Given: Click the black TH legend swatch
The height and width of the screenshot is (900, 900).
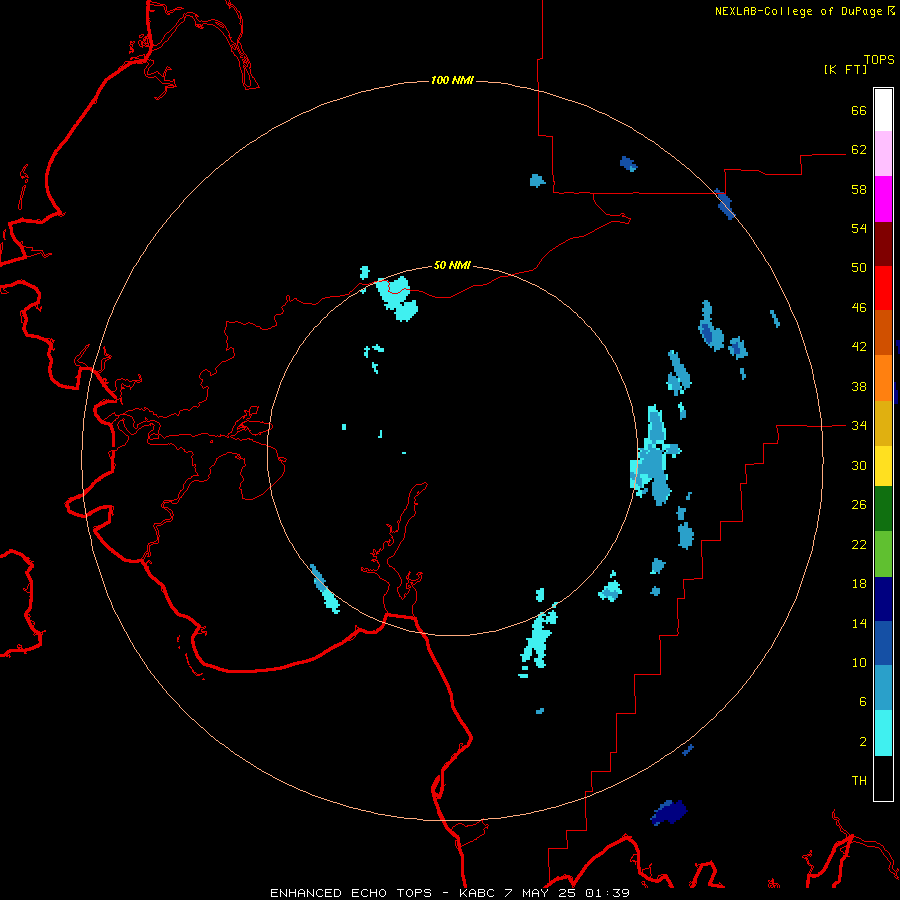Looking at the screenshot, I should coord(883,778).
